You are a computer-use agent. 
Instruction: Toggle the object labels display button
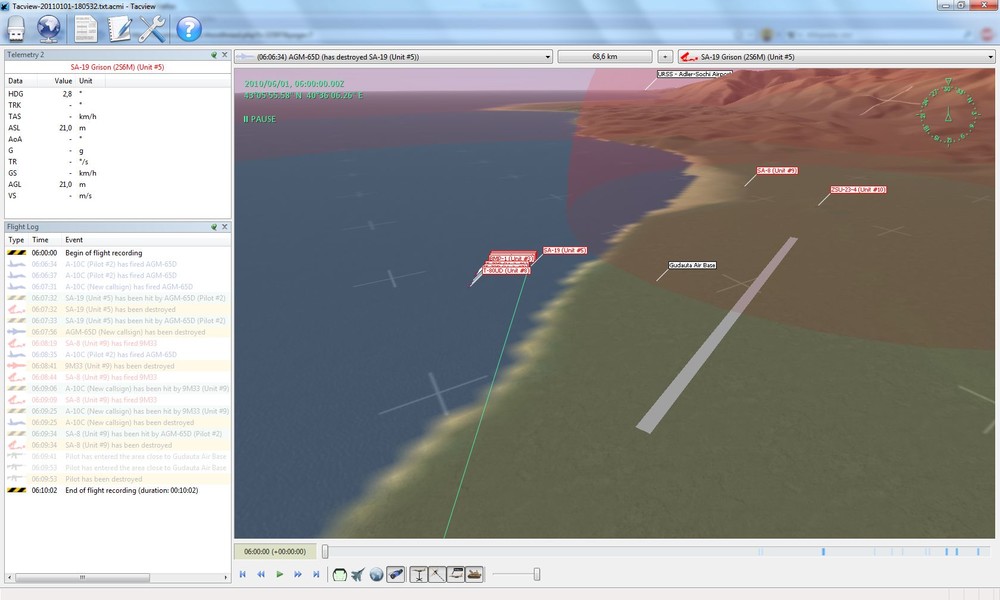pos(455,574)
